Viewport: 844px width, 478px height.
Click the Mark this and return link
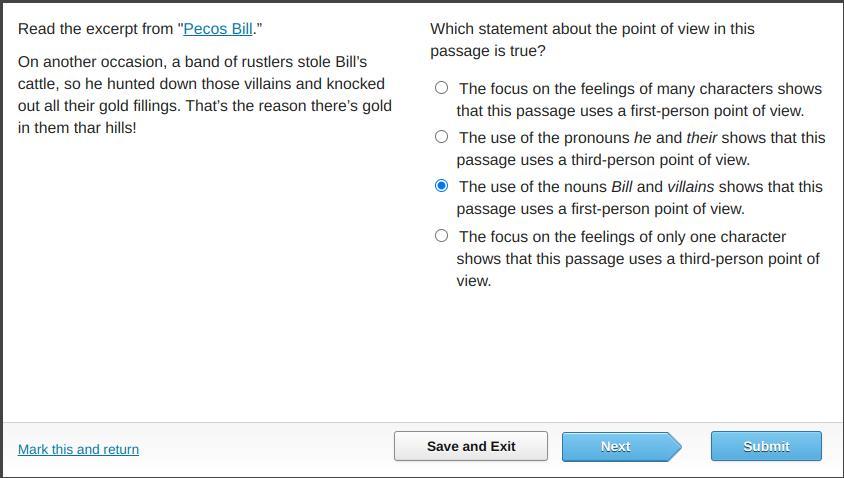click(x=78, y=449)
